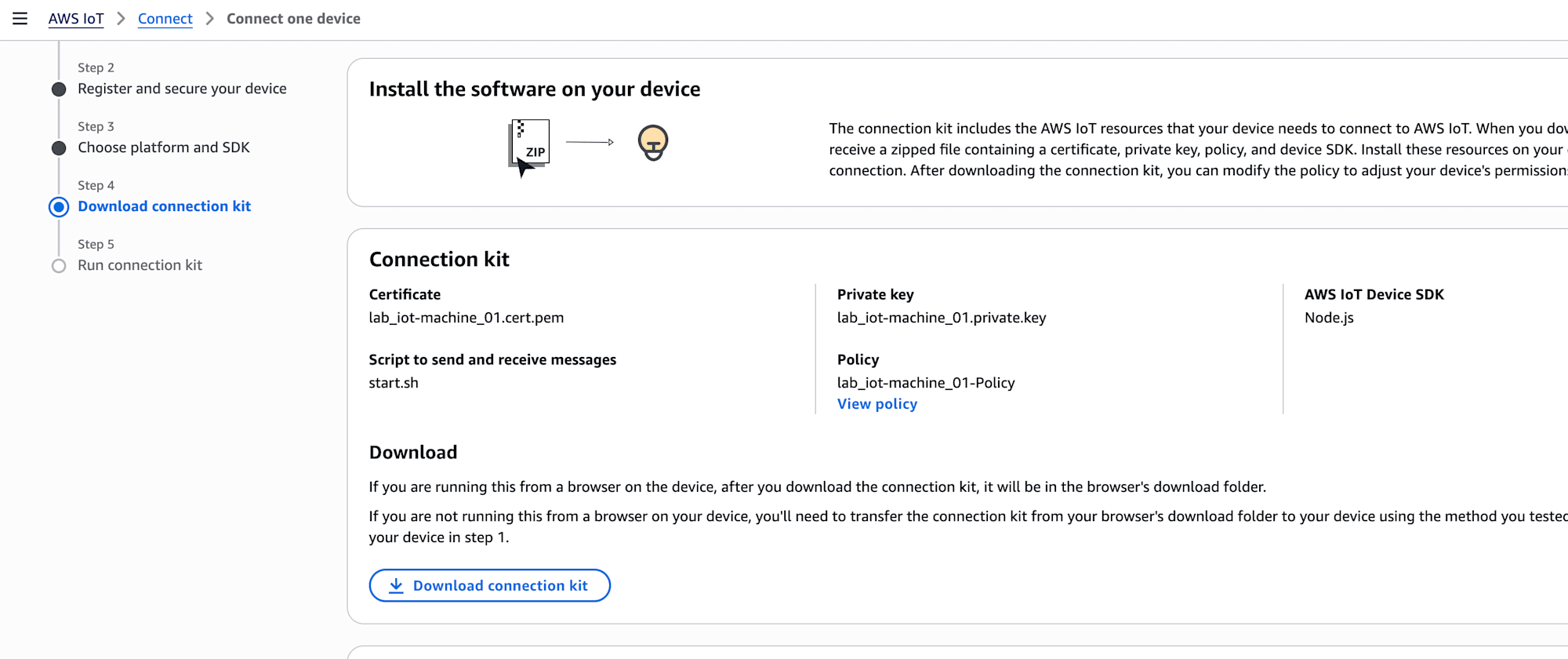Screen dimensions: 1568x659
Task: Select policy name lab_iot-machine_01-Policy
Action: pos(926,383)
